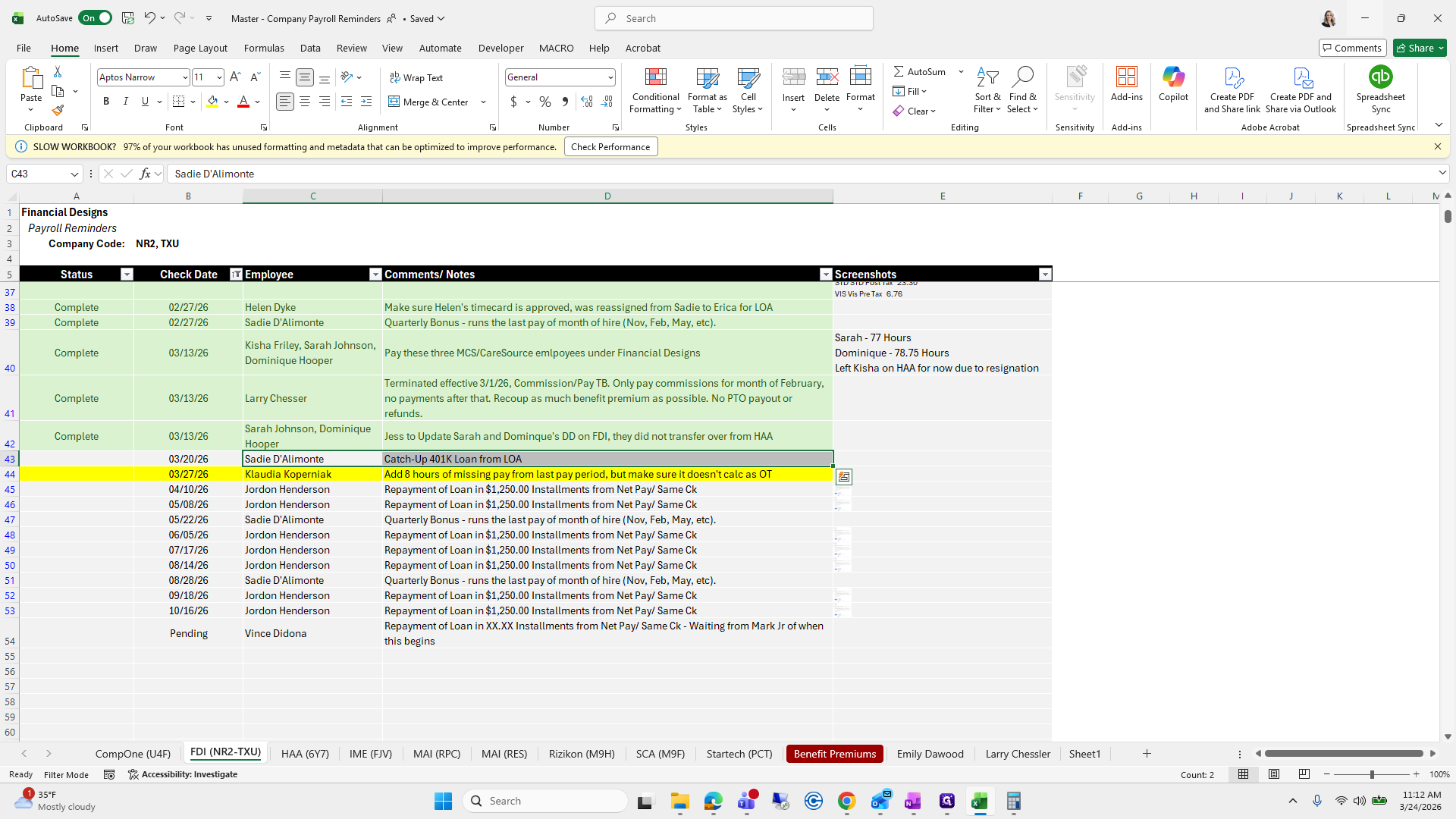Toggle the AutoSave switch off

[x=96, y=18]
